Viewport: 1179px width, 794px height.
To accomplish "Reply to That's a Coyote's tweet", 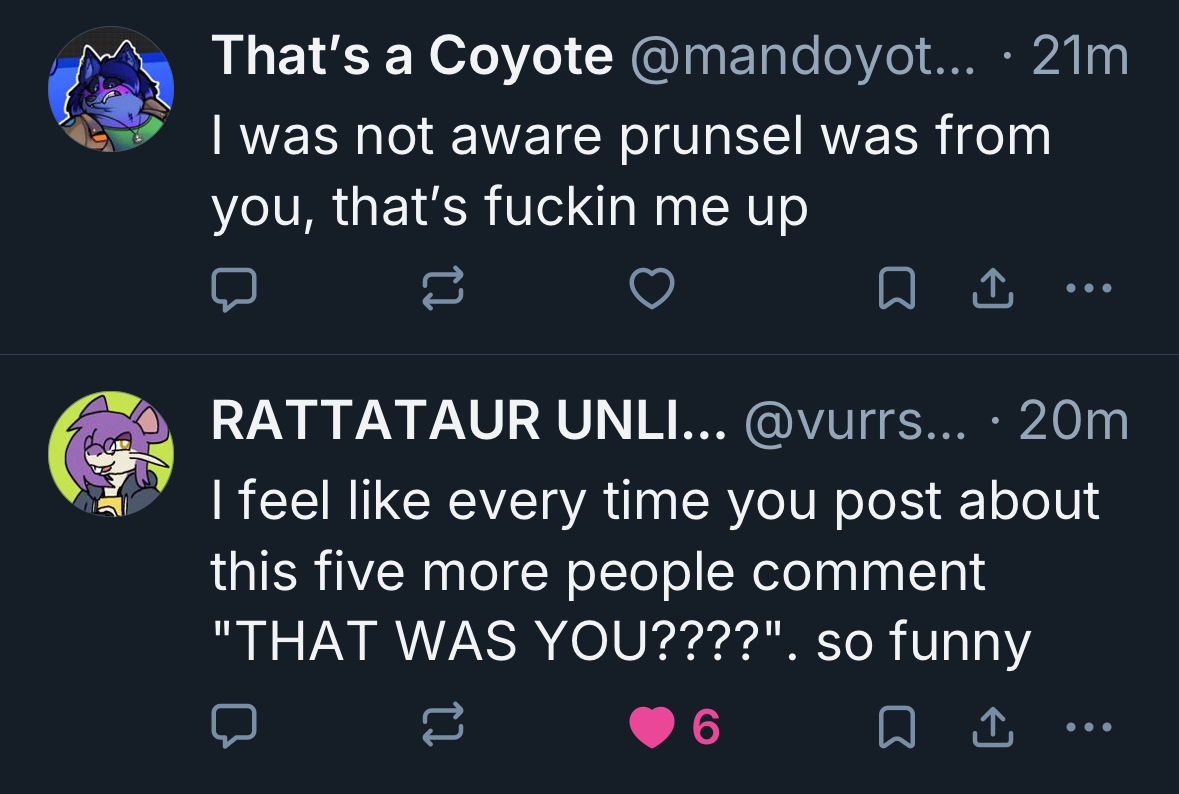I will coord(234,290).
